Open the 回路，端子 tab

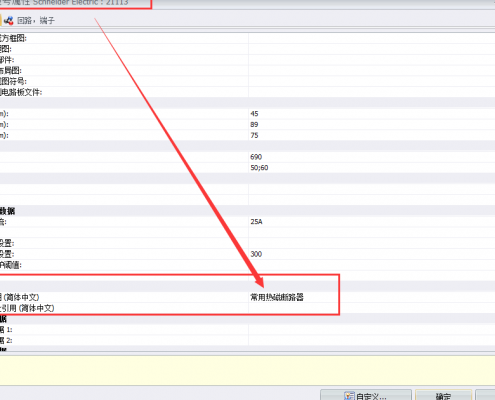point(35,21)
